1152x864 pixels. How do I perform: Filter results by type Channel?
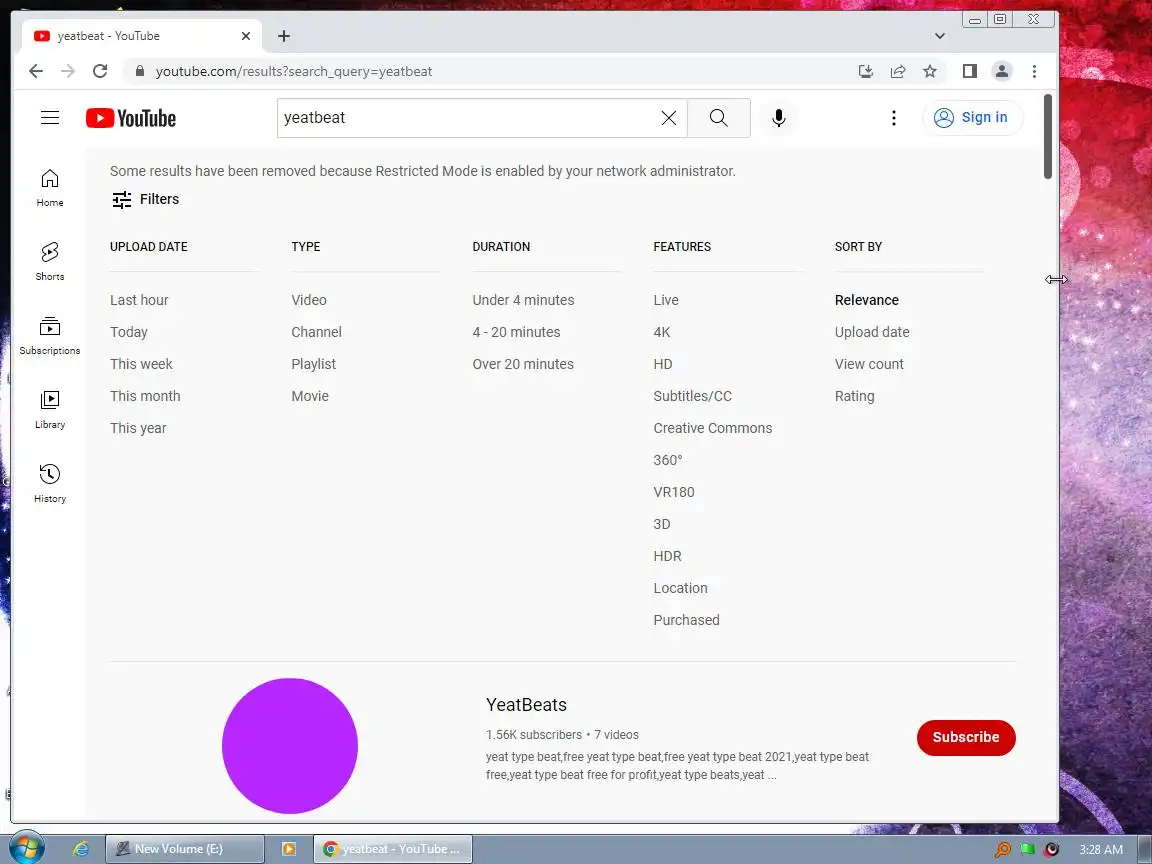click(x=316, y=332)
